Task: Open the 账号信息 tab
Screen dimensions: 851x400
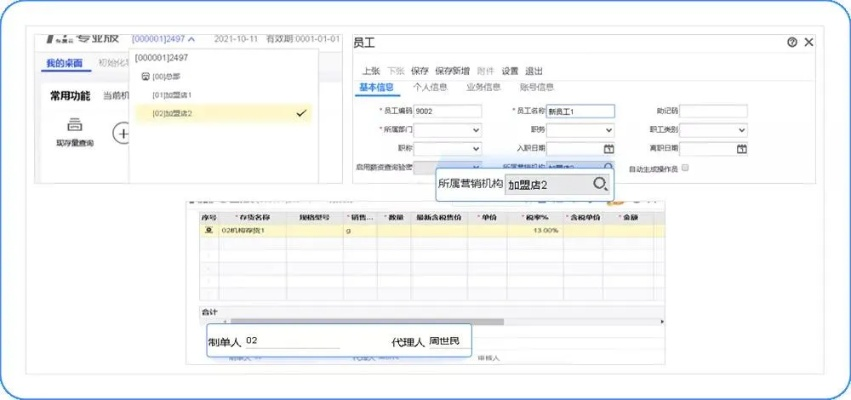Action: pyautogui.click(x=535, y=87)
